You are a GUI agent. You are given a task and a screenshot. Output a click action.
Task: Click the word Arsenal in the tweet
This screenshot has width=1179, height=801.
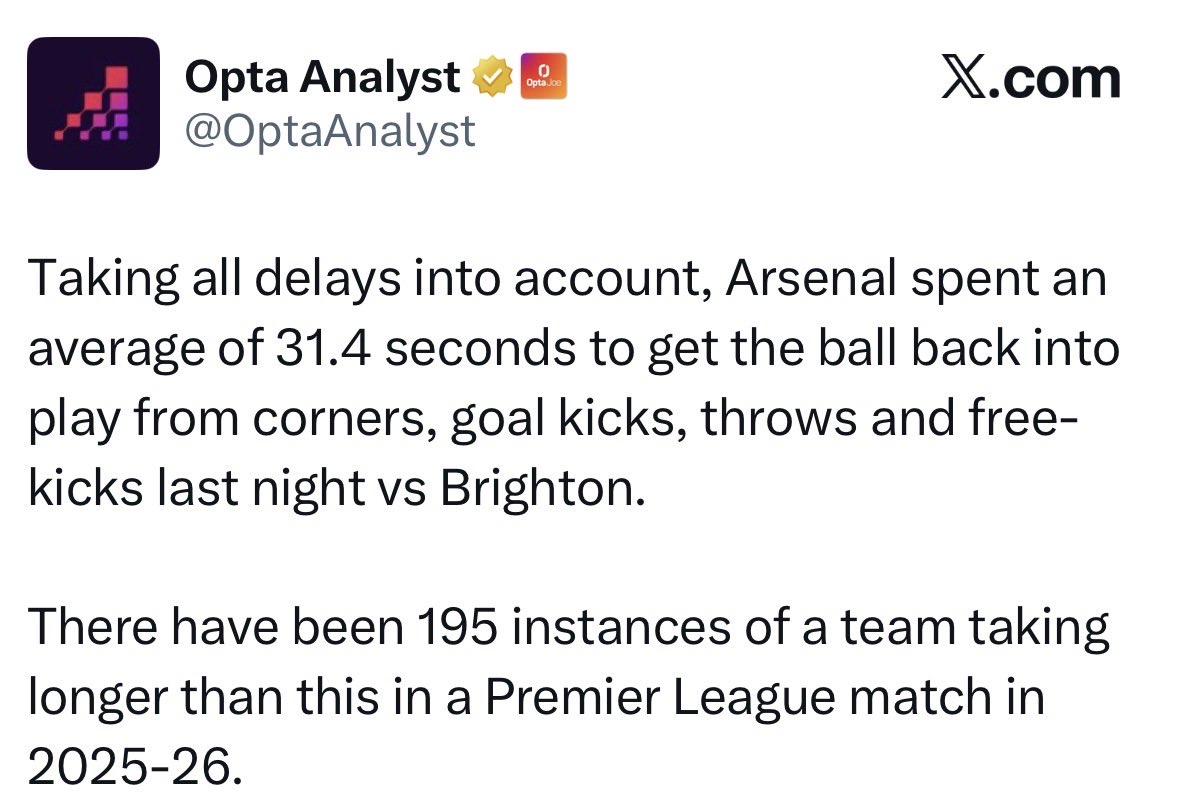811,278
